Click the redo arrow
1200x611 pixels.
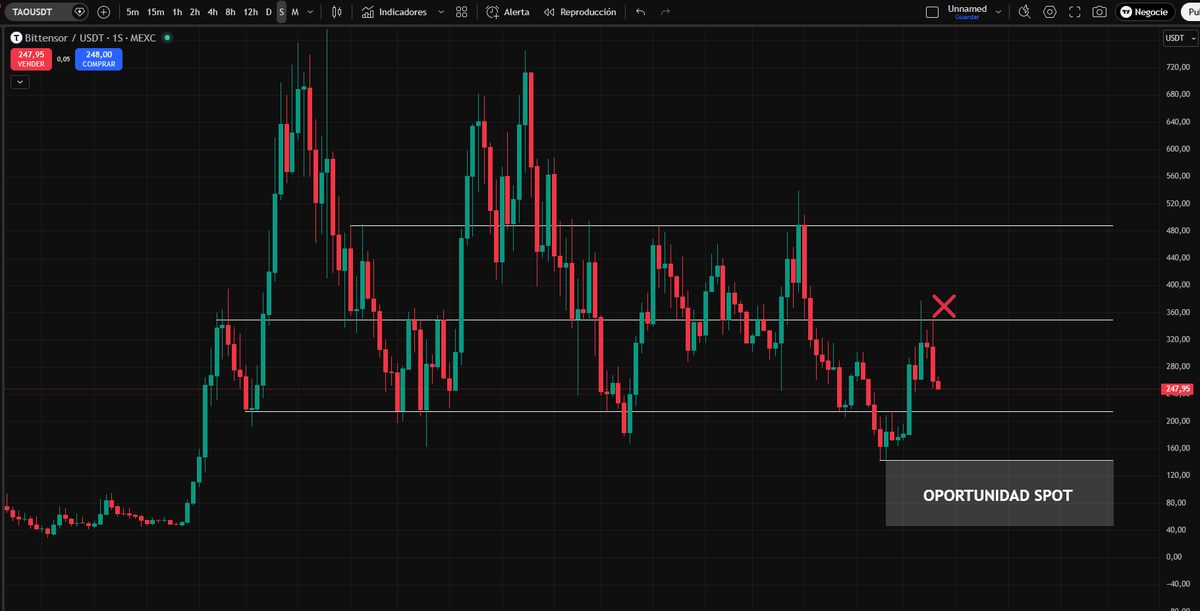tap(666, 12)
